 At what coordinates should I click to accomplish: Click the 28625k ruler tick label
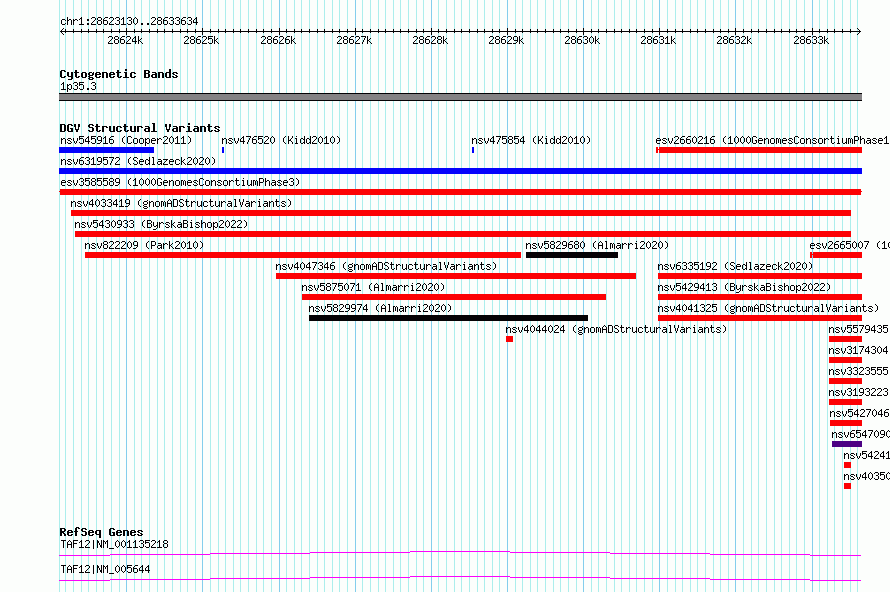pyautogui.click(x=201, y=40)
